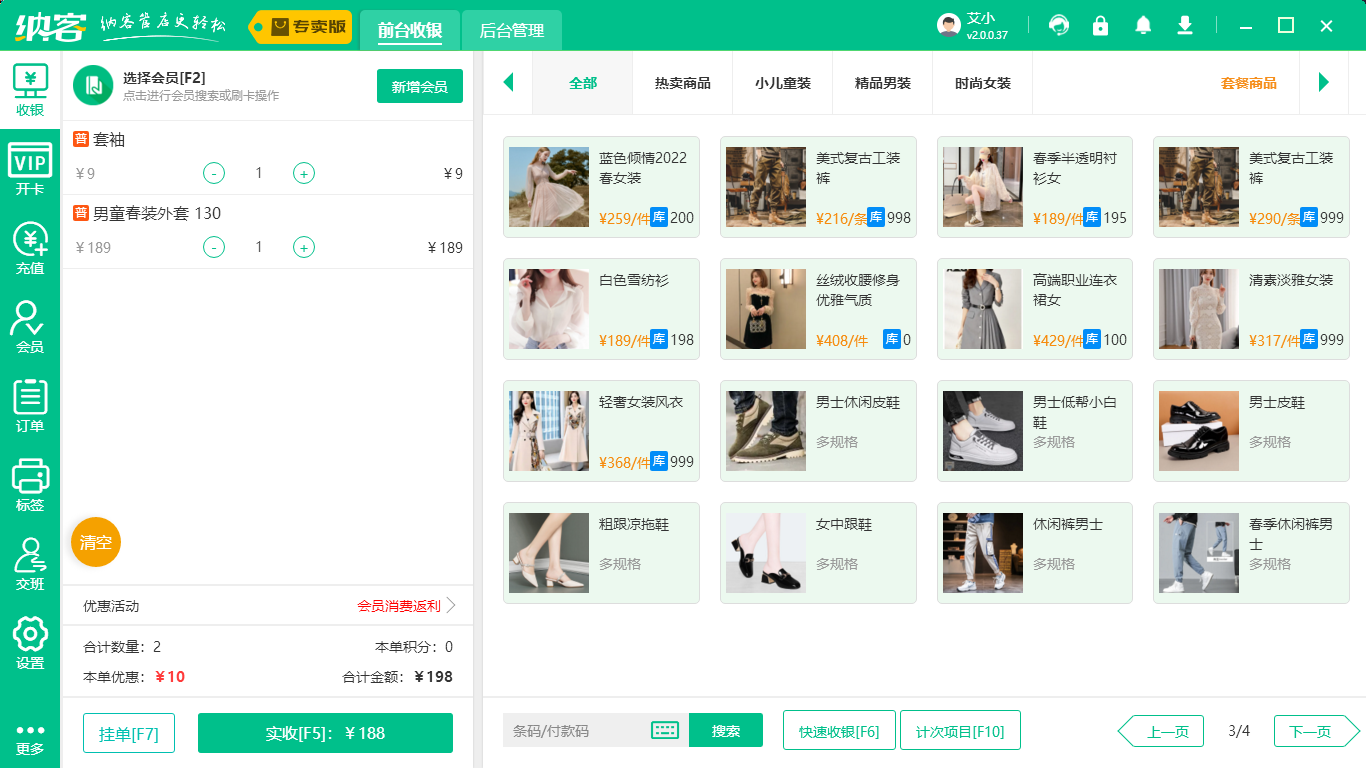
Task: Click the 新增会员 add member button
Action: pos(419,87)
